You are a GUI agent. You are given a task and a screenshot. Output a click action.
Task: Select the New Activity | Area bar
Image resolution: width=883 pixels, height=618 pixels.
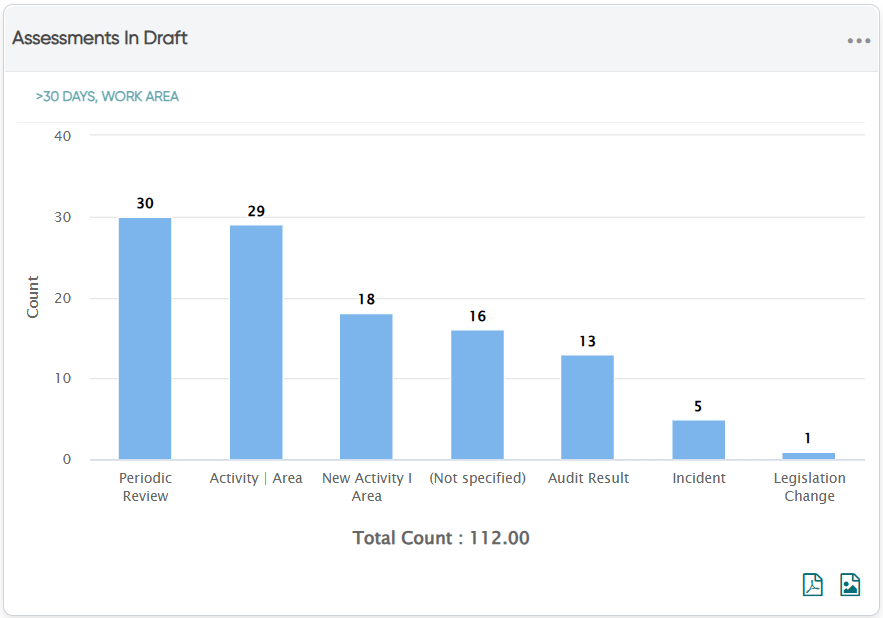click(x=366, y=386)
